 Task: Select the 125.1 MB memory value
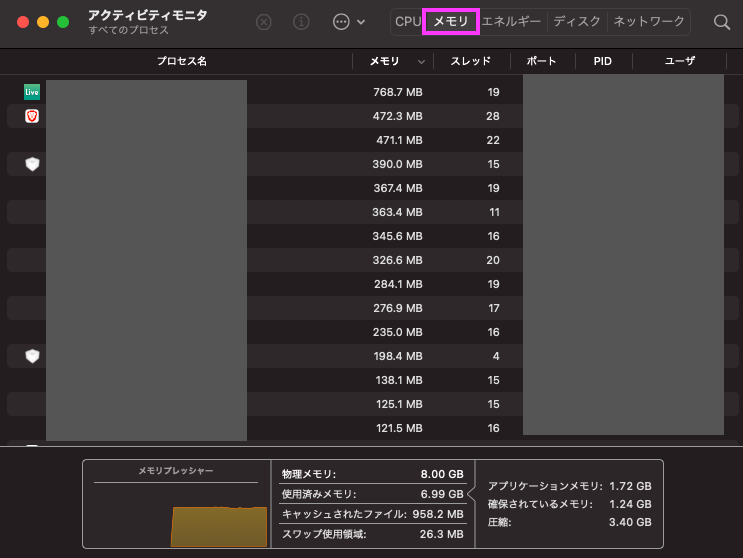[399, 404]
